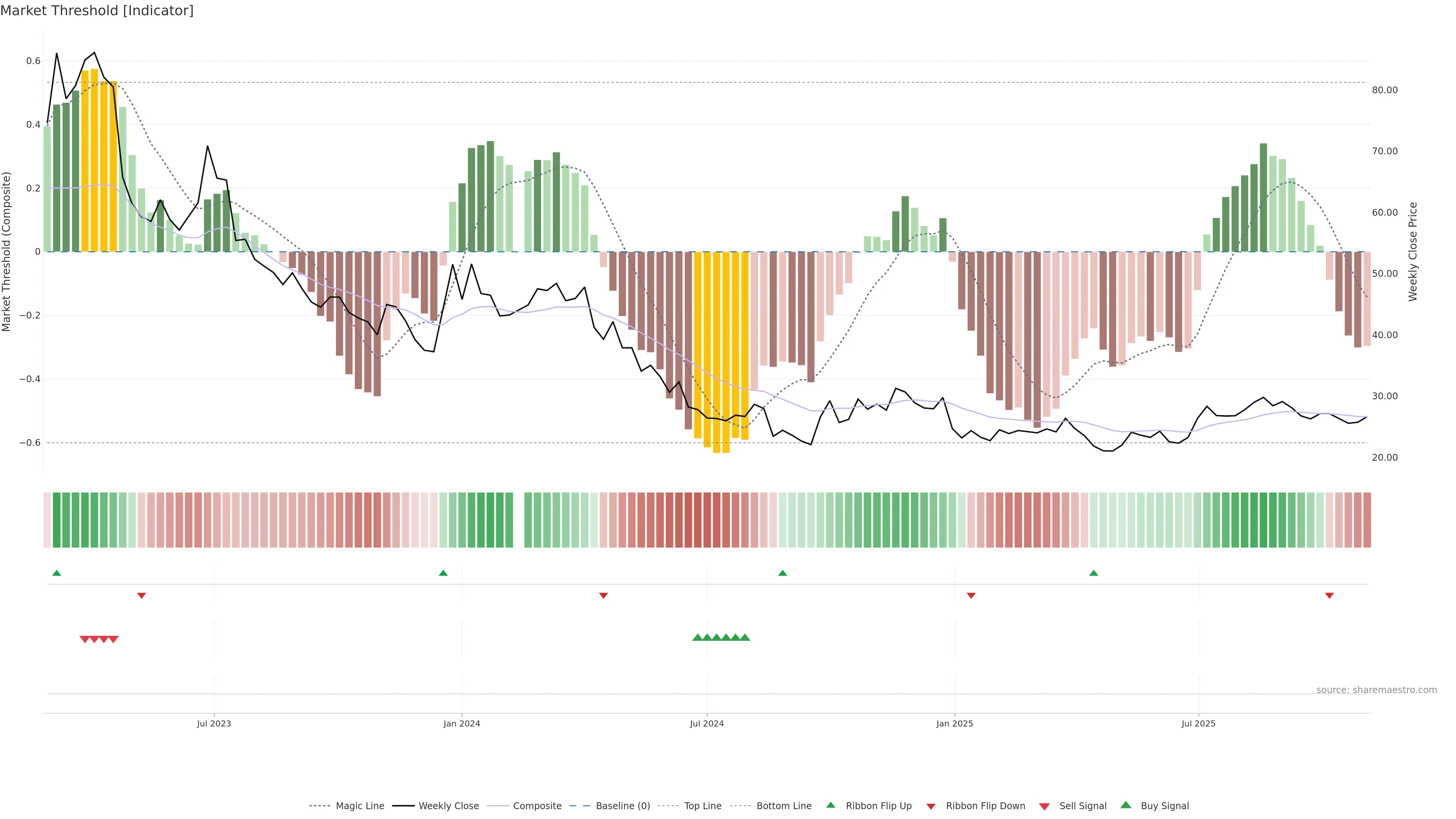Viewport: 1456px width, 819px height.
Task: Click the Jul 2024 axis label
Action: (706, 723)
